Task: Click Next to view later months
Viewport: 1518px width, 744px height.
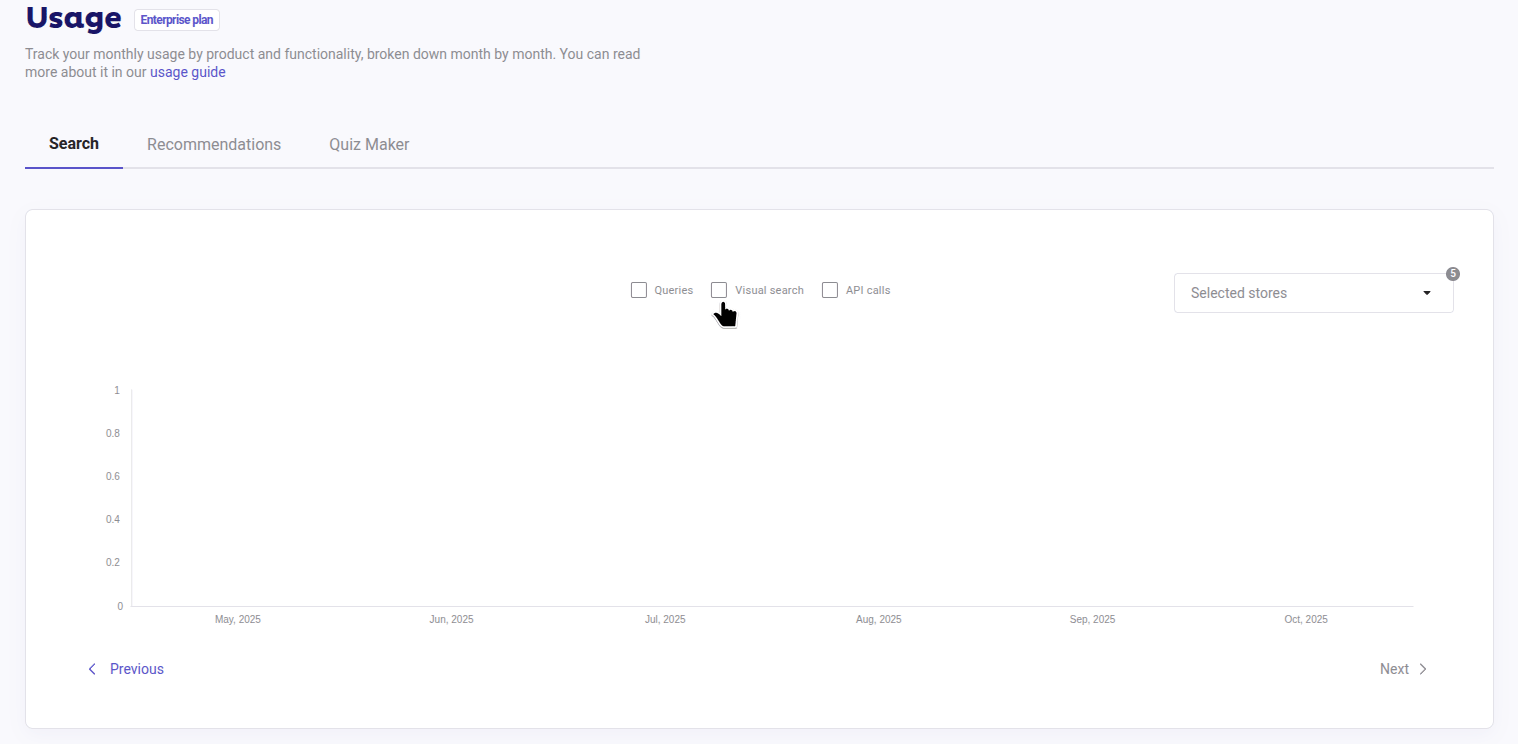Action: coord(1394,668)
